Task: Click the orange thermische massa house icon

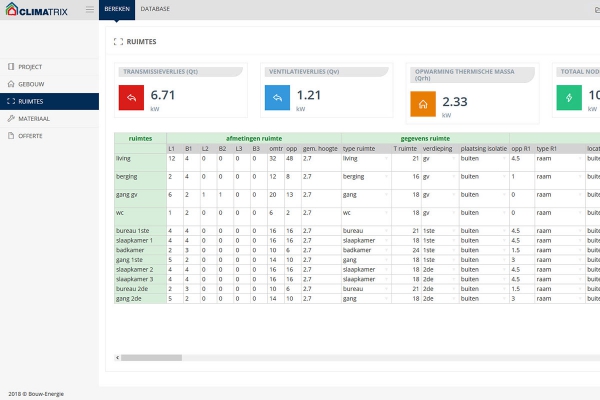Action: (x=423, y=104)
